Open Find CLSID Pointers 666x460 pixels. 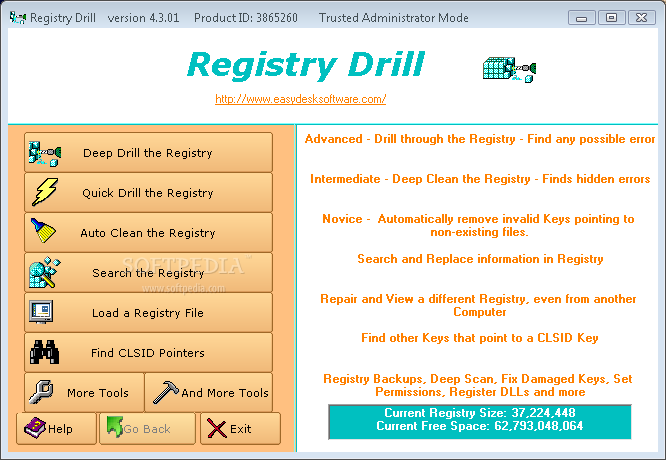(148, 352)
